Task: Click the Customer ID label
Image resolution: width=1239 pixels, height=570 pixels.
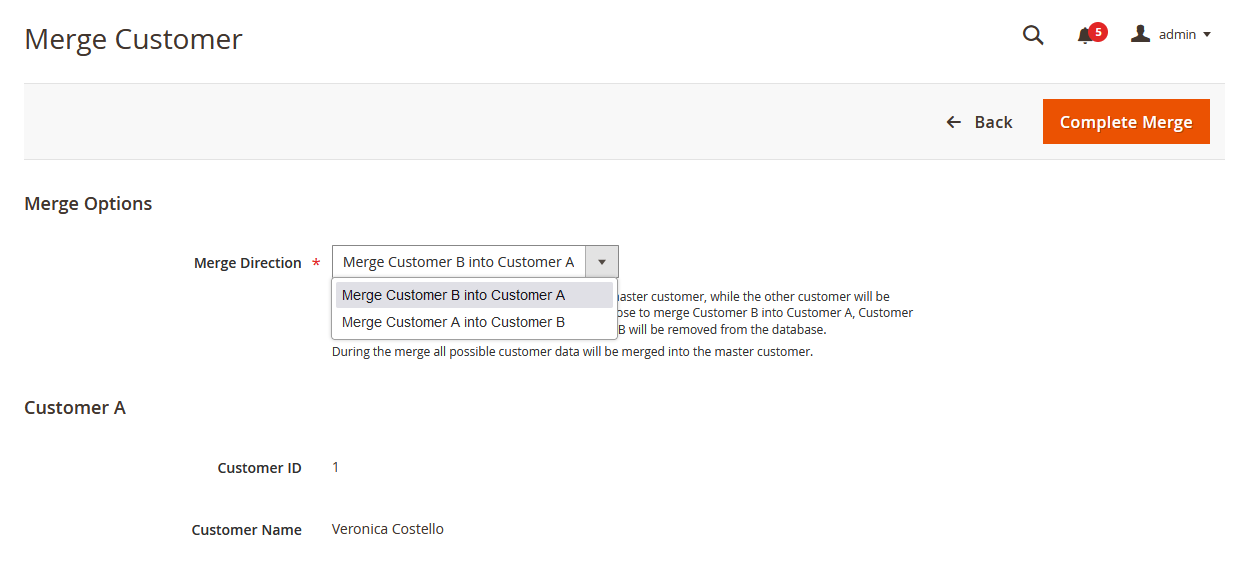Action: tap(259, 468)
